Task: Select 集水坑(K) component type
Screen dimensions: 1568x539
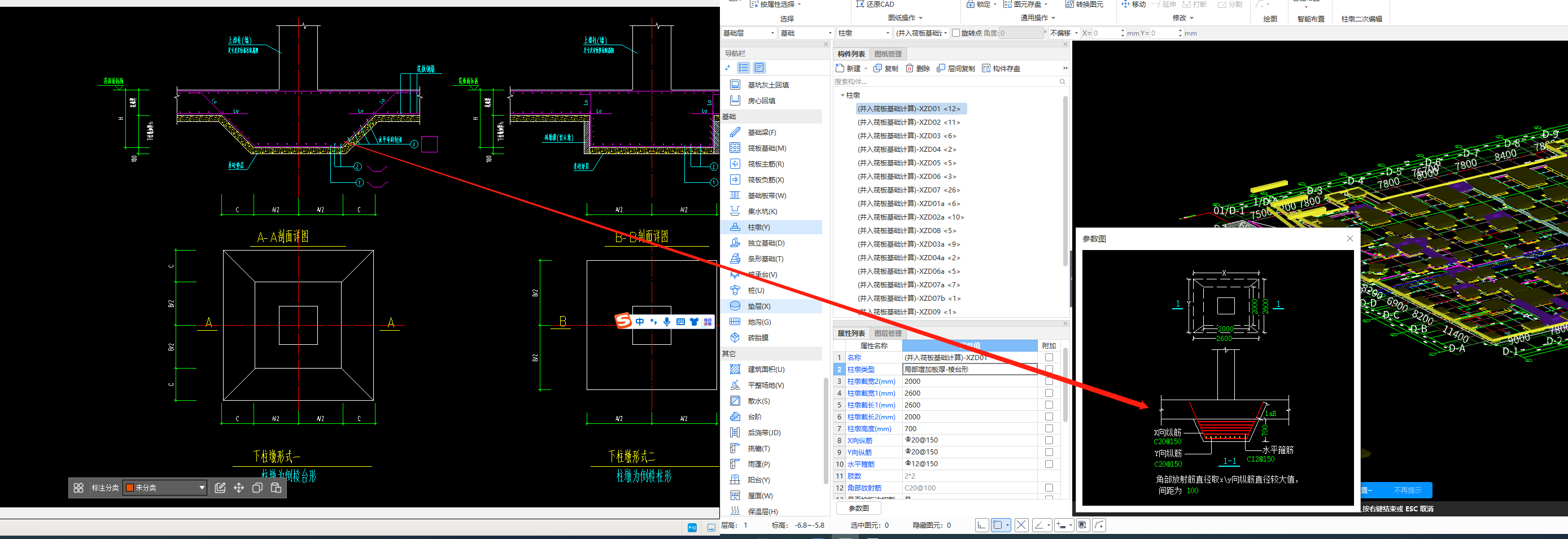Action: [x=762, y=211]
